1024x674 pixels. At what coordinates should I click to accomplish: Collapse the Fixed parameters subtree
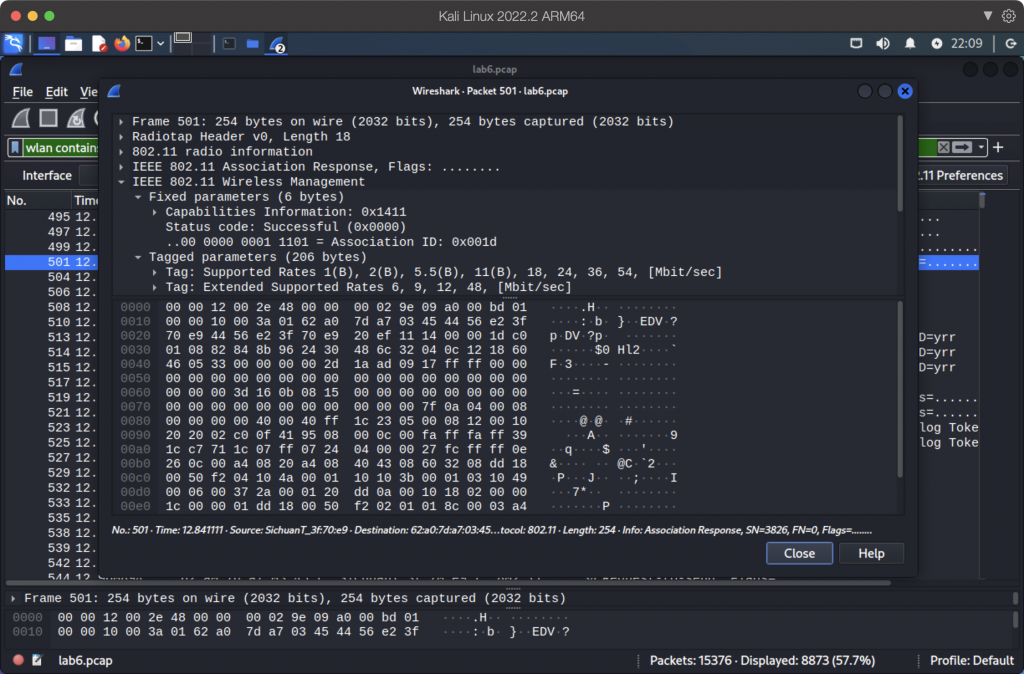[138, 197]
